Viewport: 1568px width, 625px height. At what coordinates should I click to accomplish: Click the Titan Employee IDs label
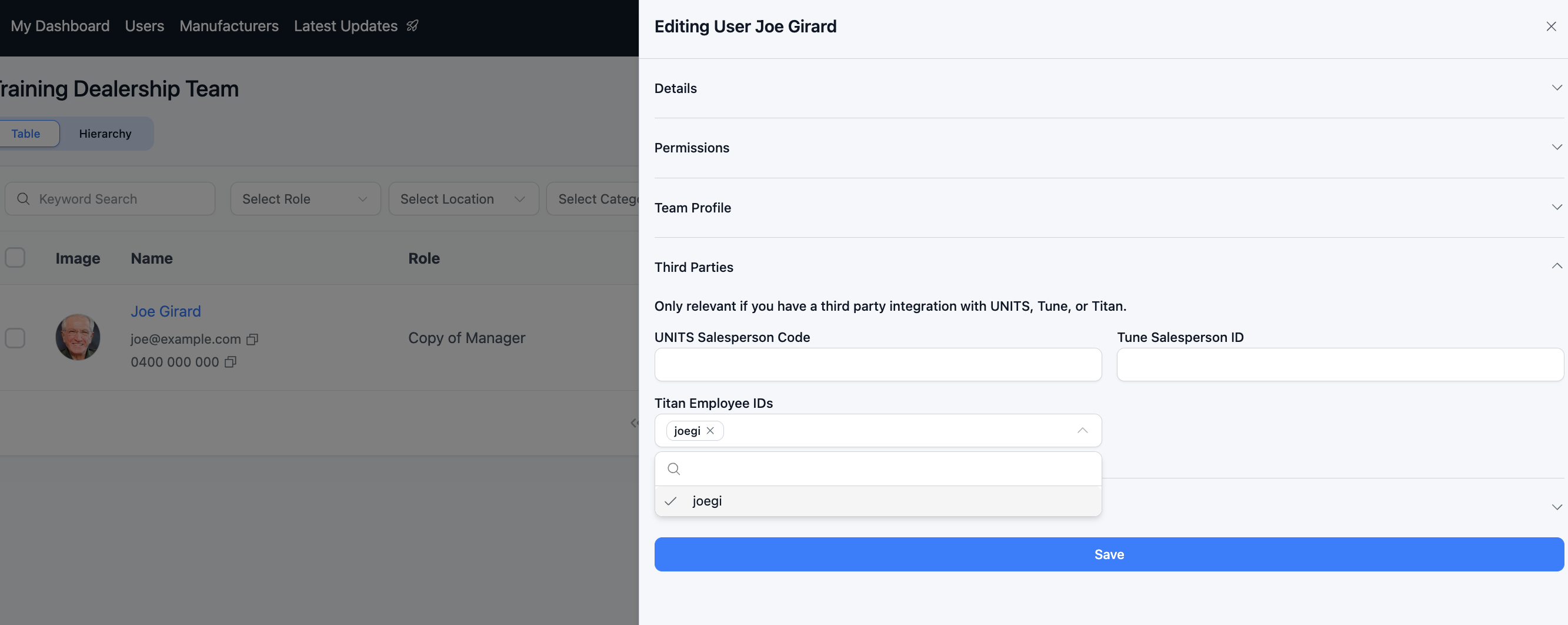[x=713, y=403]
